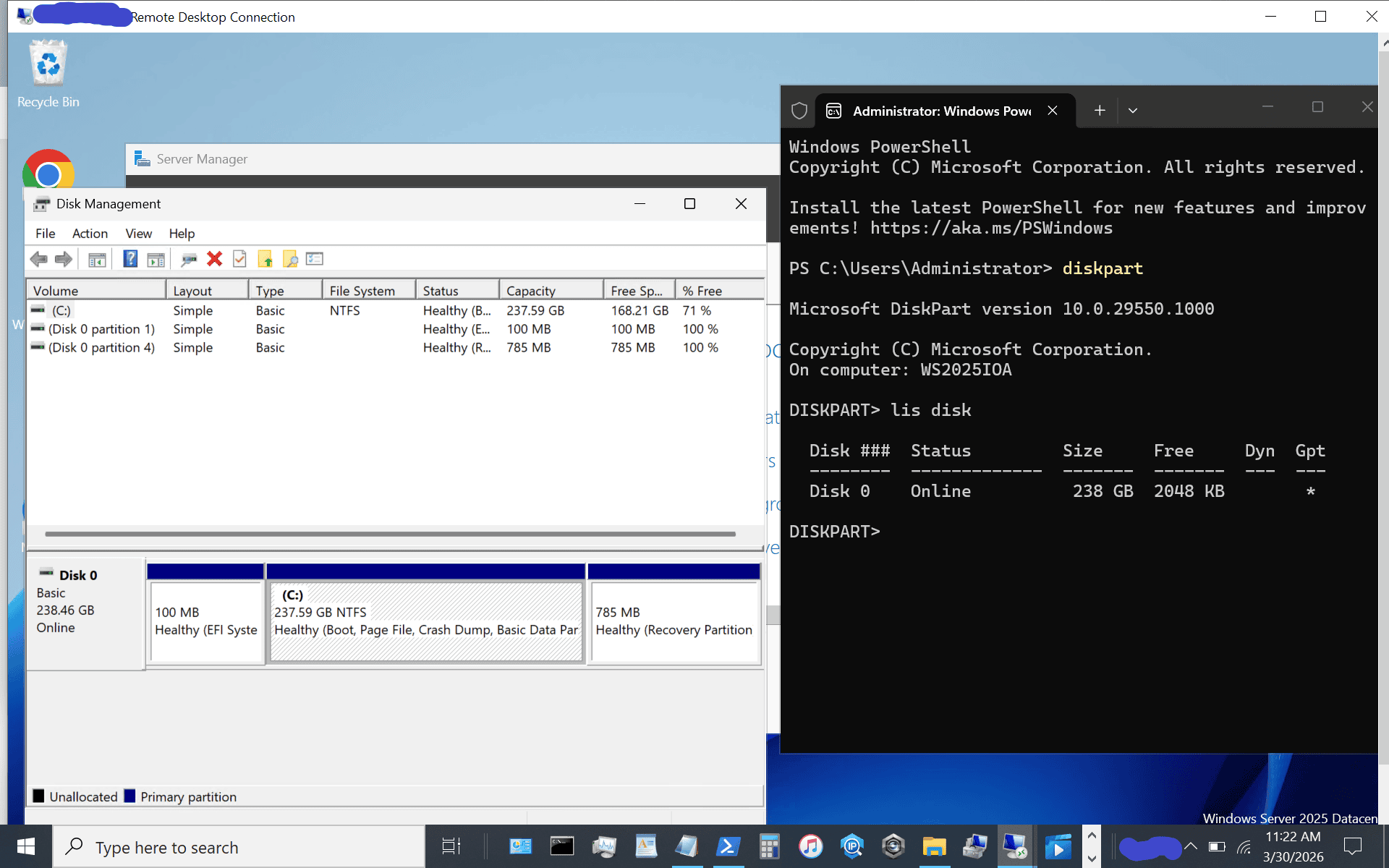Open the File menu in Disk Management
This screenshot has height=868, width=1389.
[45, 234]
